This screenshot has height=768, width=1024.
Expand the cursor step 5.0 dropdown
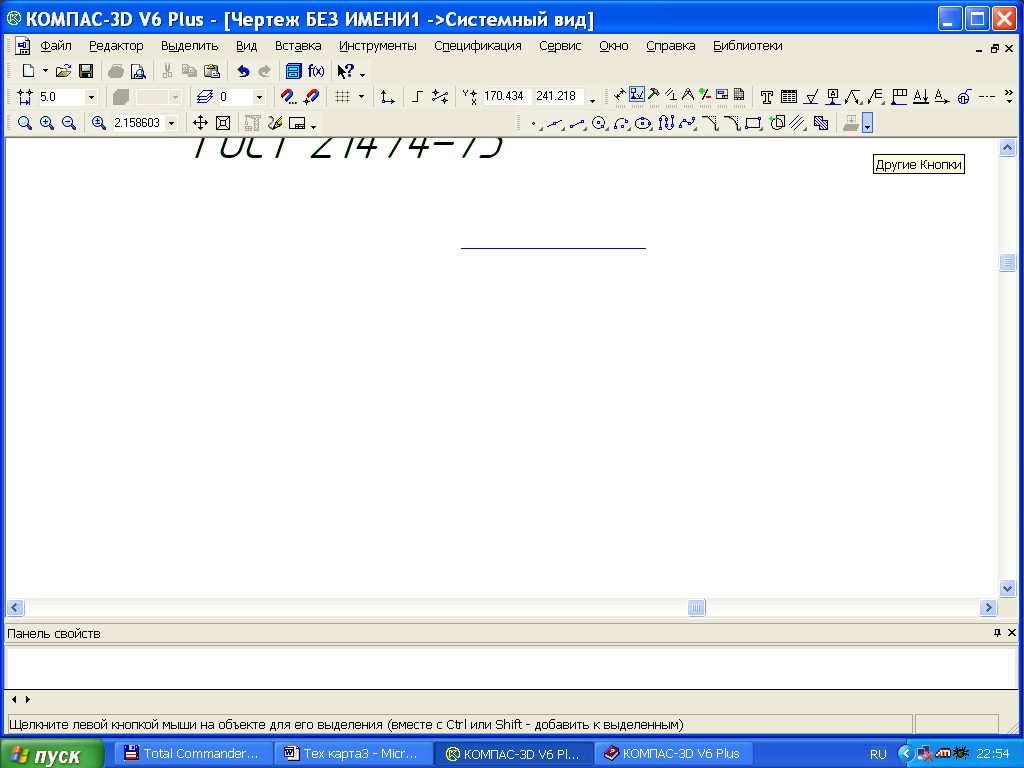(91, 97)
